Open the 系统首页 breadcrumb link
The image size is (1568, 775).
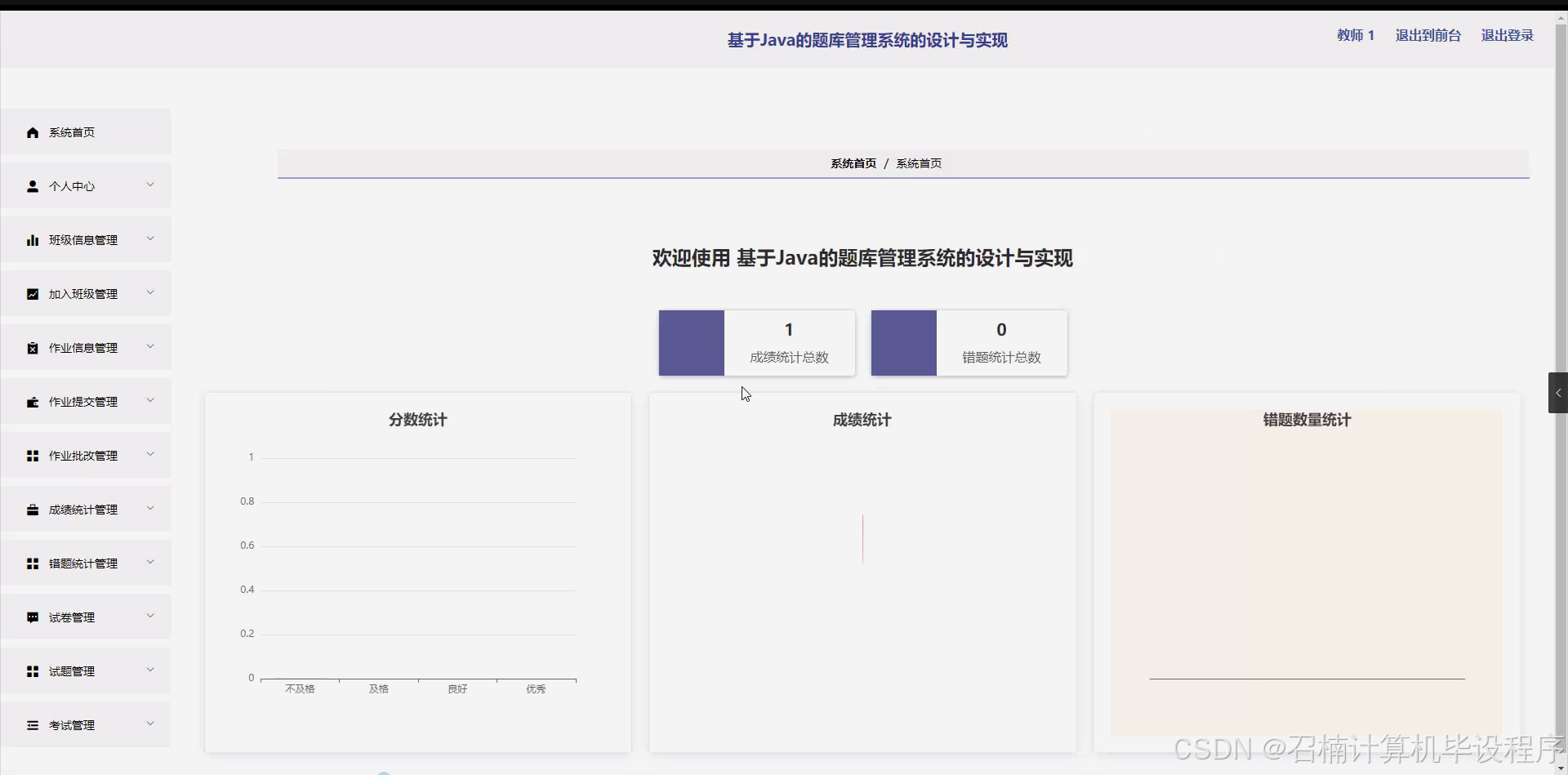[x=853, y=163]
